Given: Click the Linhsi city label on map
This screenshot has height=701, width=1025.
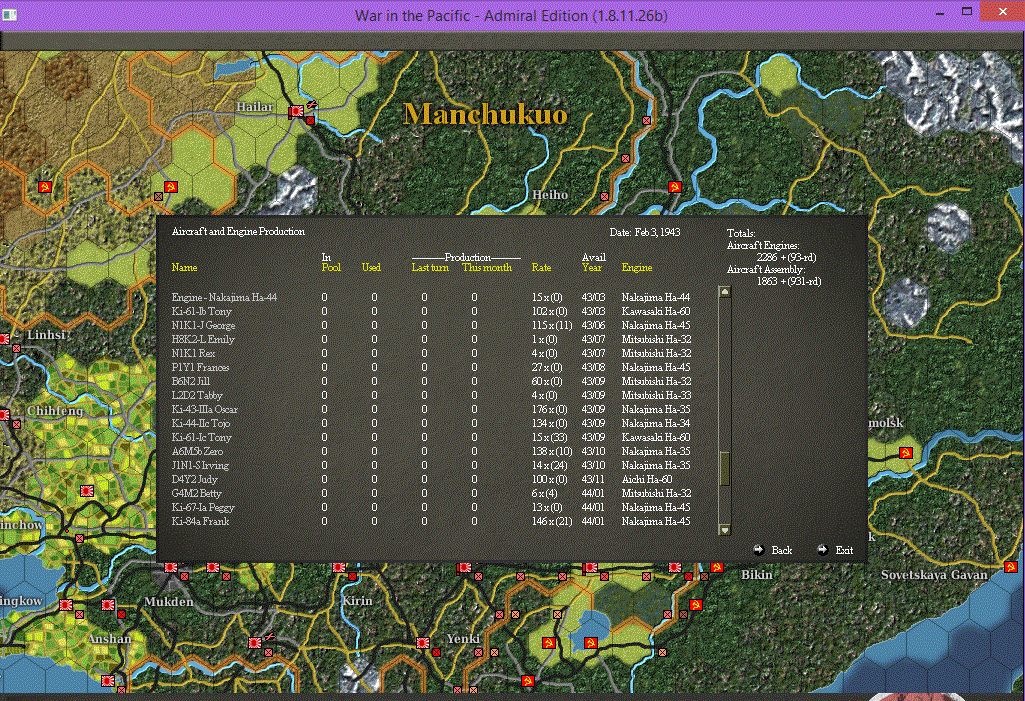Looking at the screenshot, I should (46, 335).
